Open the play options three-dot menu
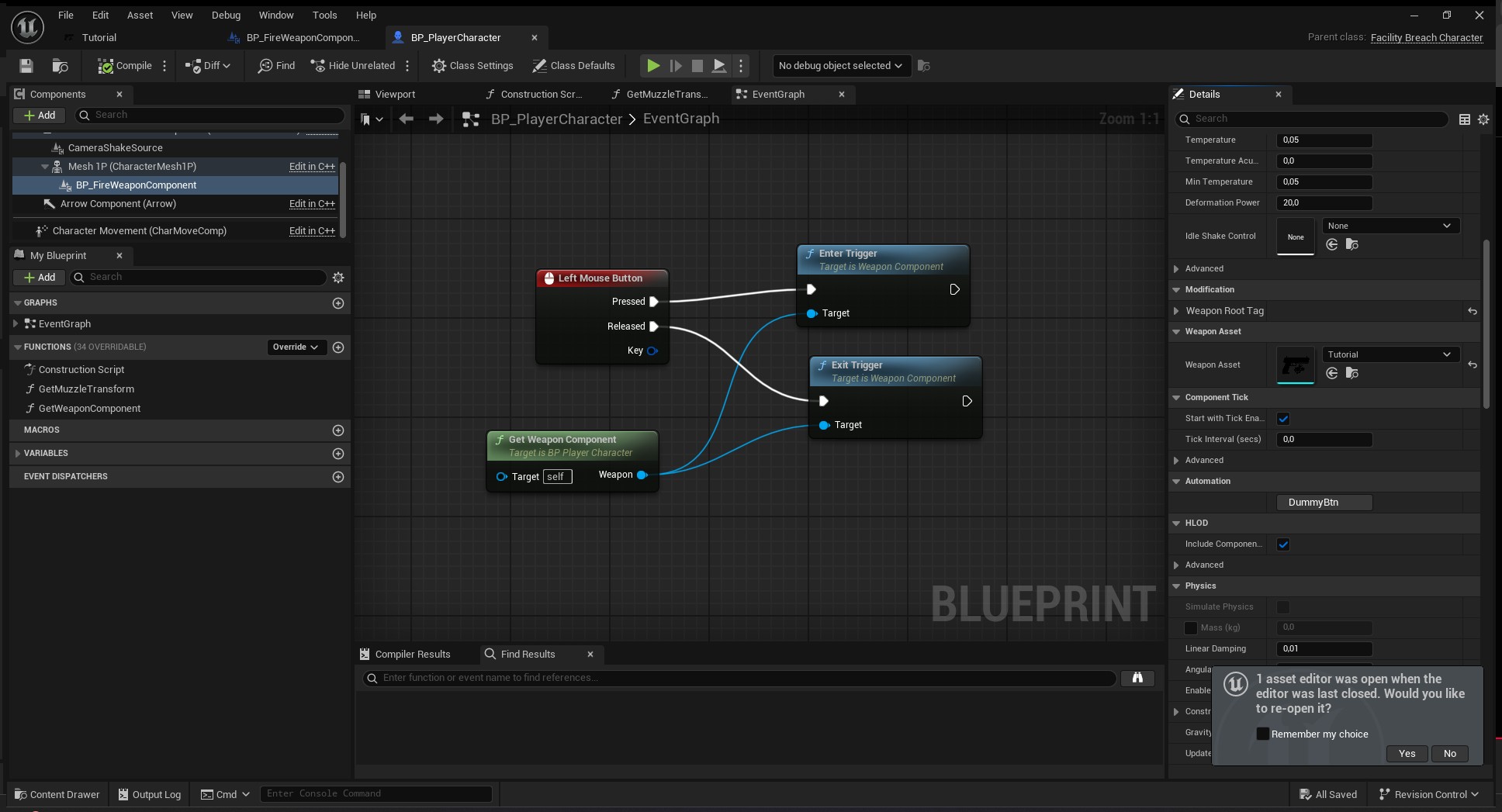This screenshot has width=1502, height=812. (741, 66)
